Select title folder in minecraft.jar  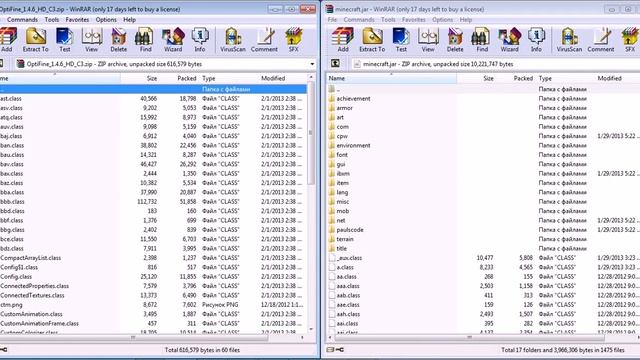pyautogui.click(x=342, y=249)
